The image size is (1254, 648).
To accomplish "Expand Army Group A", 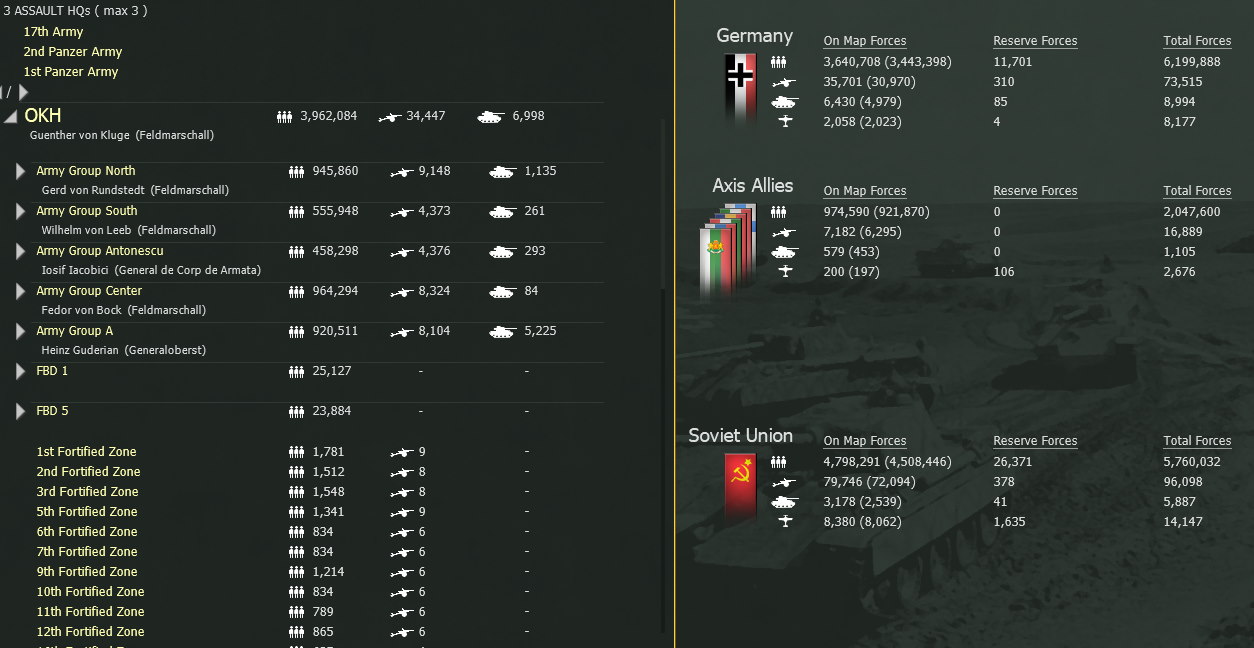I will (20, 331).
